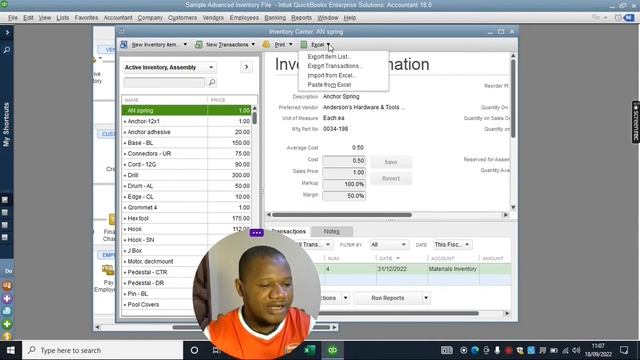Open the left sidebar search icon
This screenshot has width=640, height=360.
tap(7, 50)
